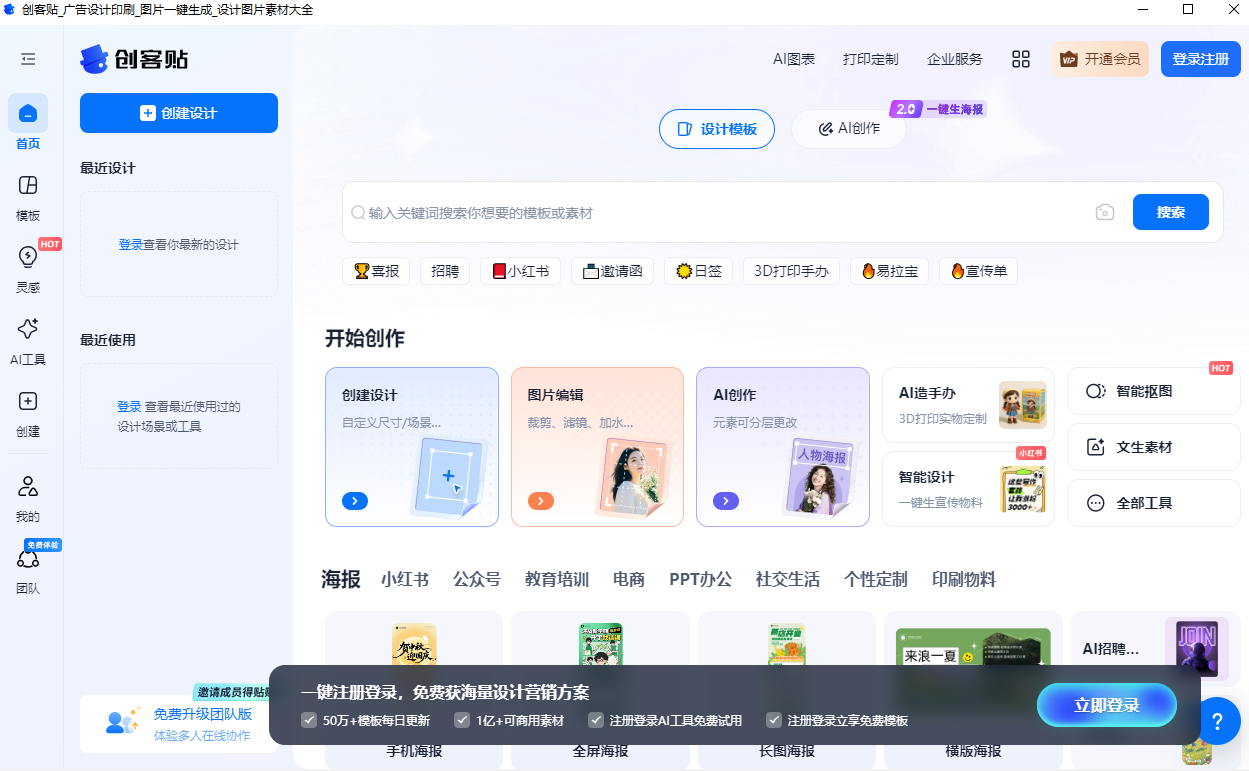Image resolution: width=1249 pixels, height=771 pixels.
Task: Open the apps grid icon near 开通会员
Action: pyautogui.click(x=1021, y=59)
